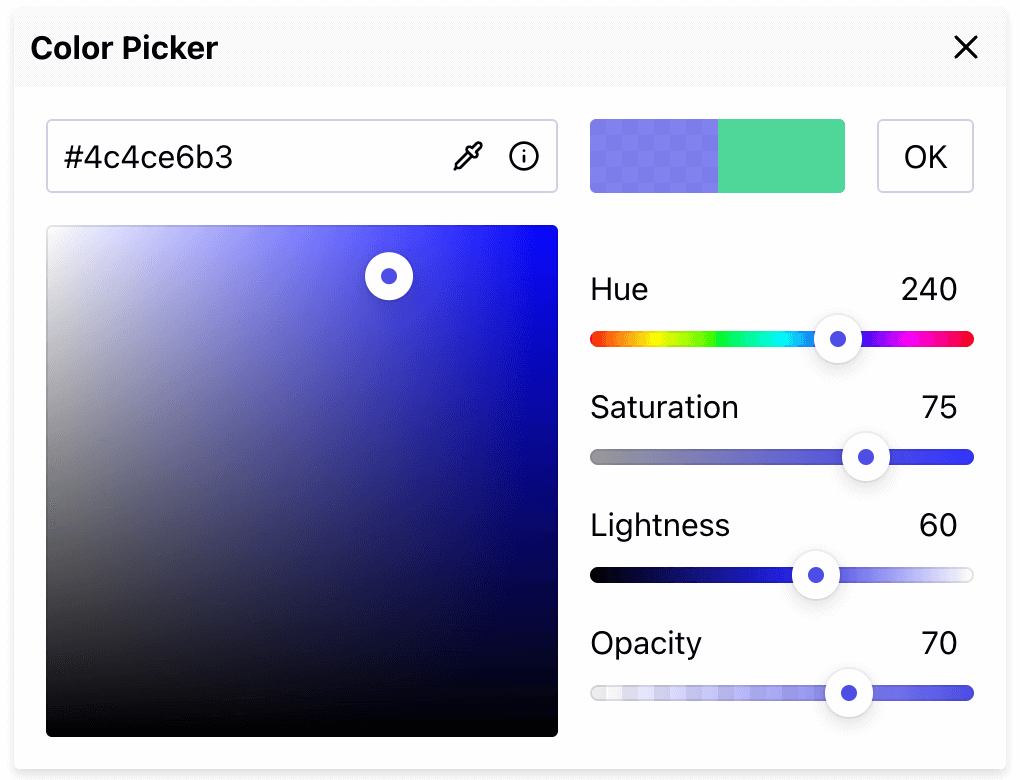This screenshot has width=1020, height=780.
Task: Click the Lightness slider handle
Action: pos(816,575)
